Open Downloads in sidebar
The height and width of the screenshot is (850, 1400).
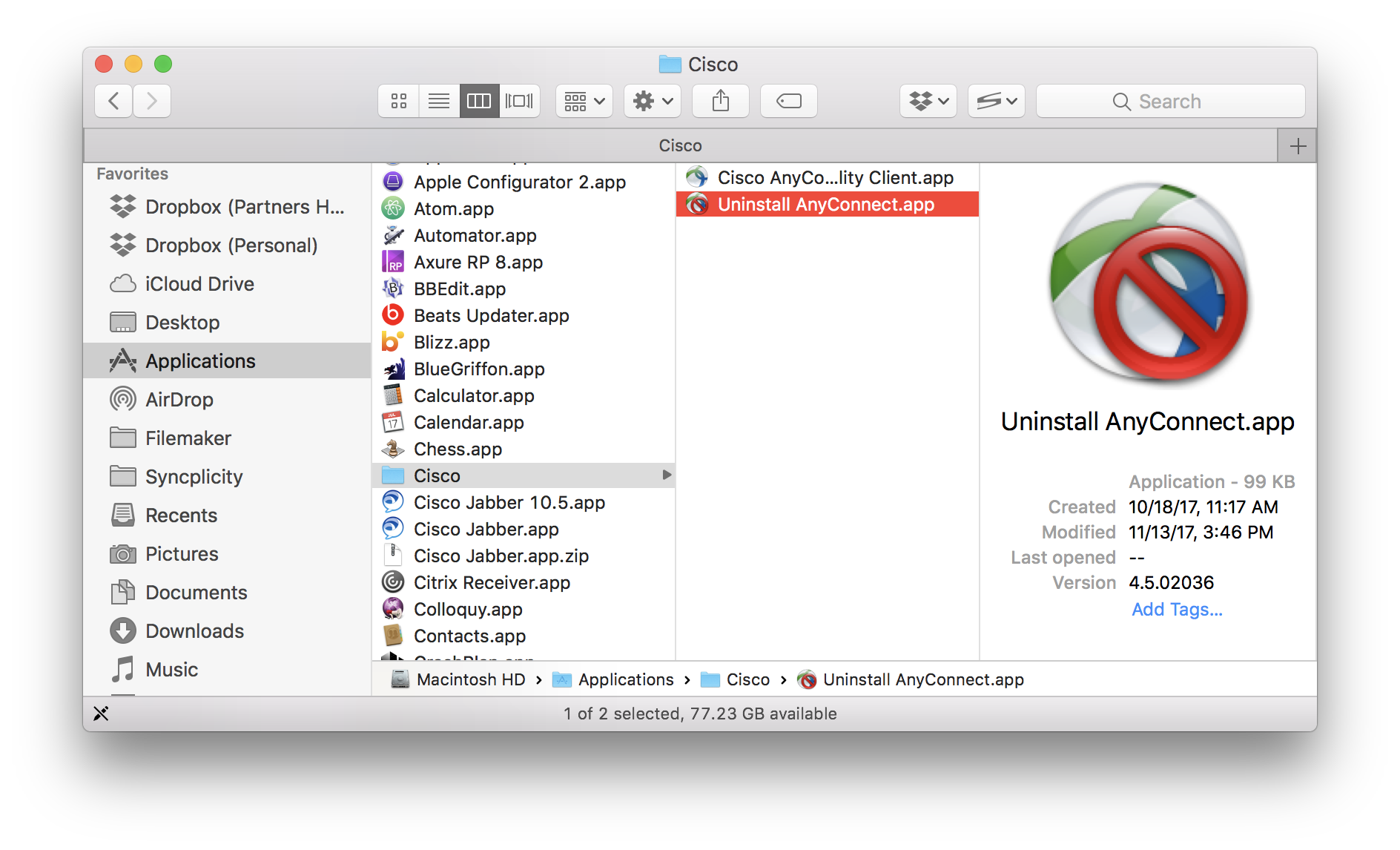coord(227,631)
